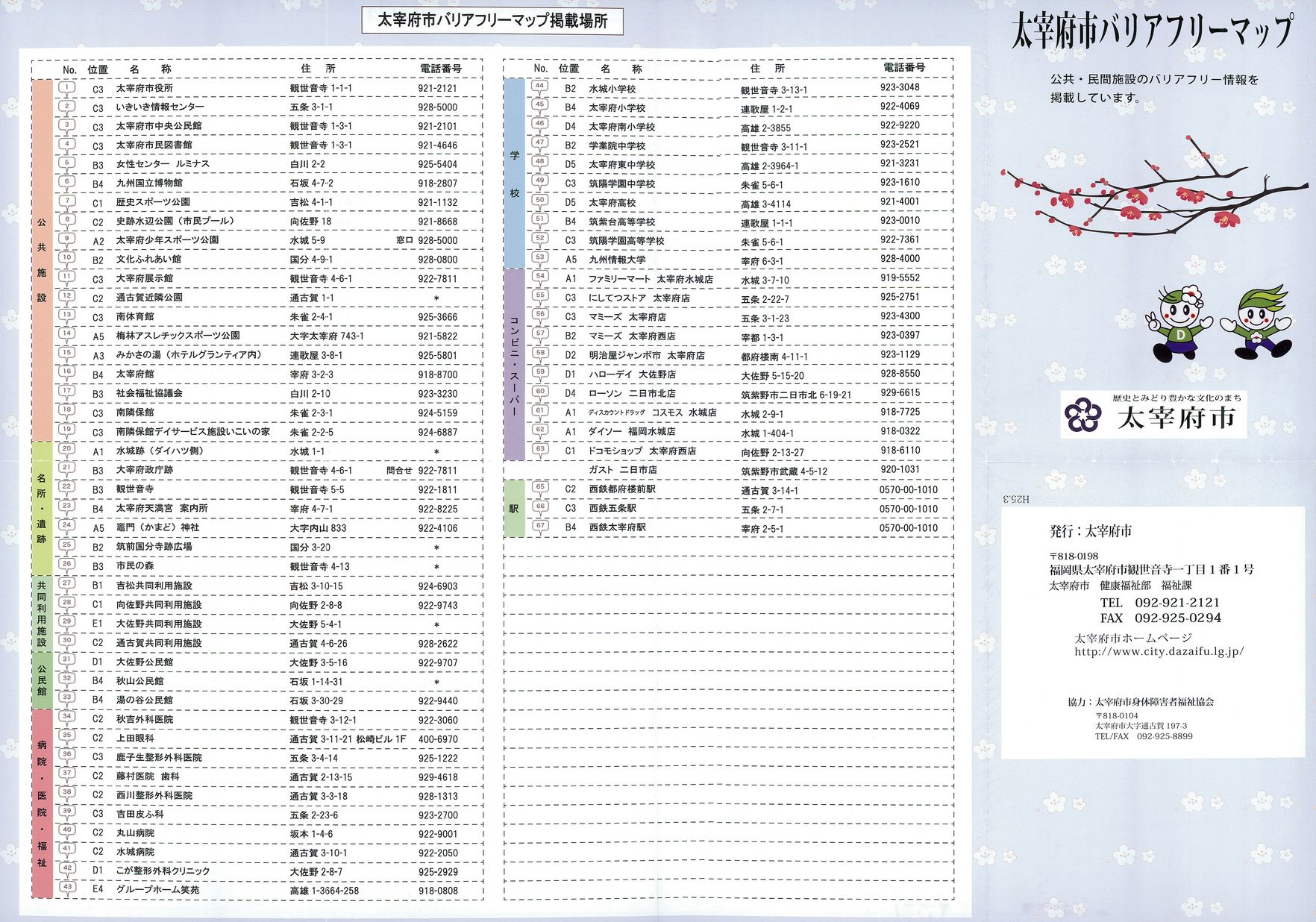Screen dimensions: 1316x922
Task: Click the 太宰府市バリアフリーマップ掲載場所 header box
Action: click(x=492, y=21)
